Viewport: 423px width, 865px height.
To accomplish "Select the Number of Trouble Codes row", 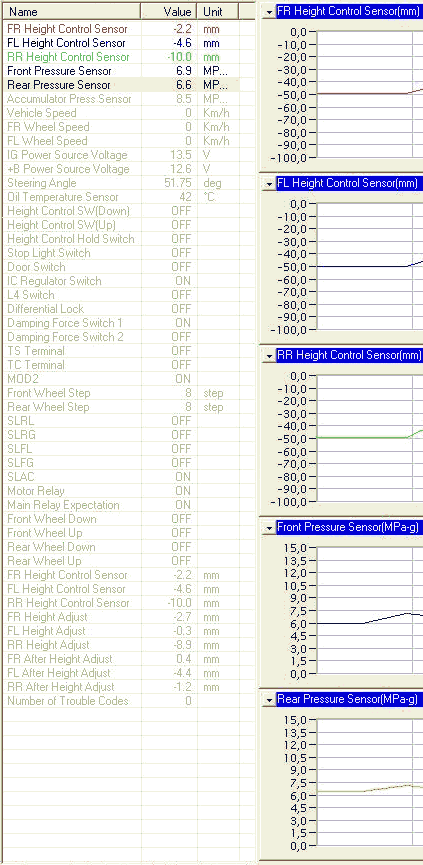I will point(128,701).
